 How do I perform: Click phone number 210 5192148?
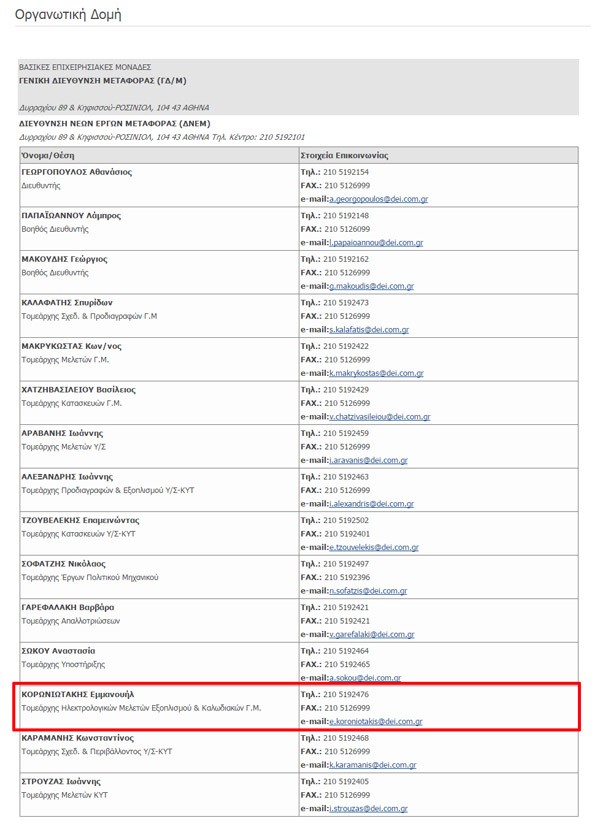tap(346, 215)
